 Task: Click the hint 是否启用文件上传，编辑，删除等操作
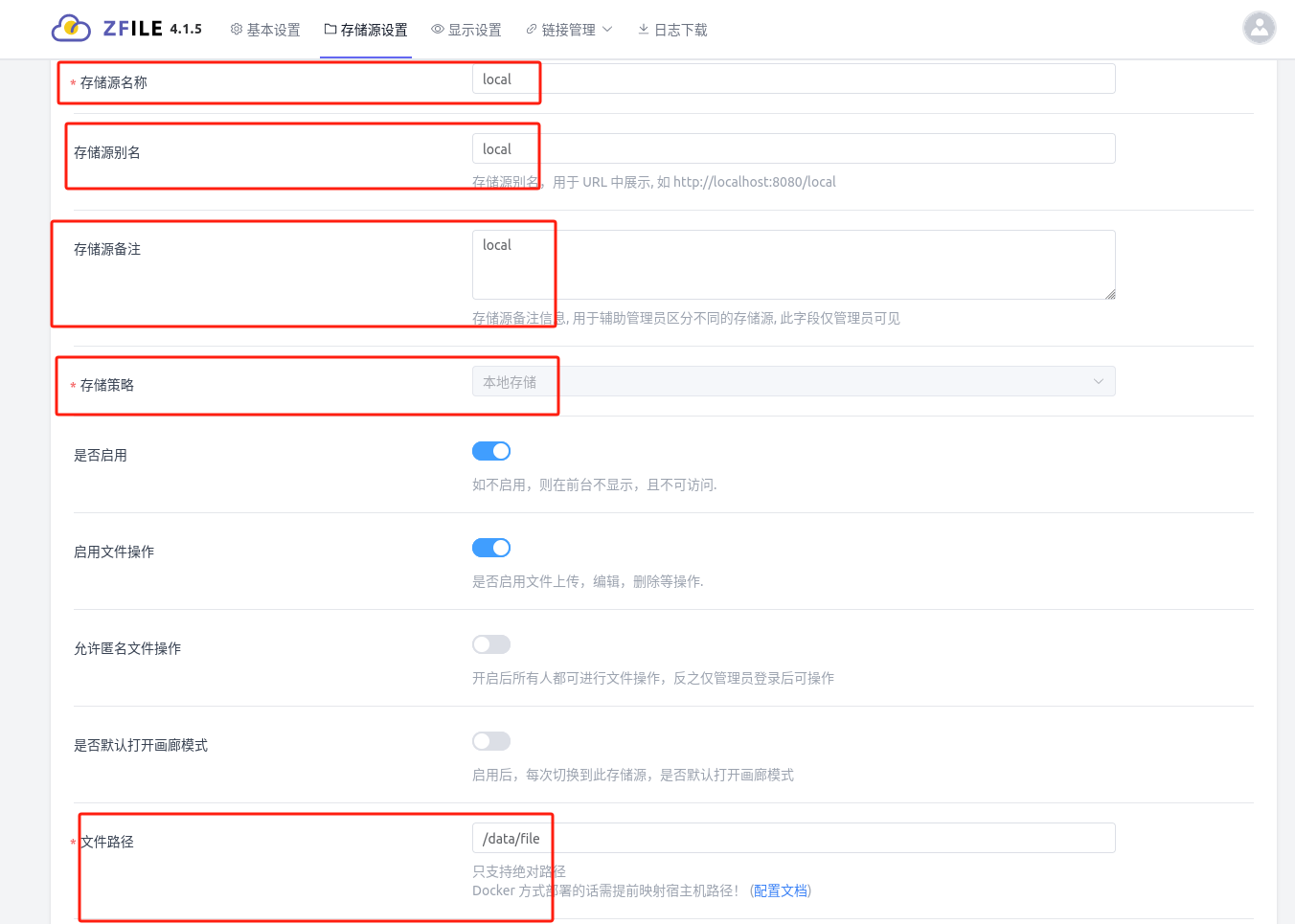point(587,581)
